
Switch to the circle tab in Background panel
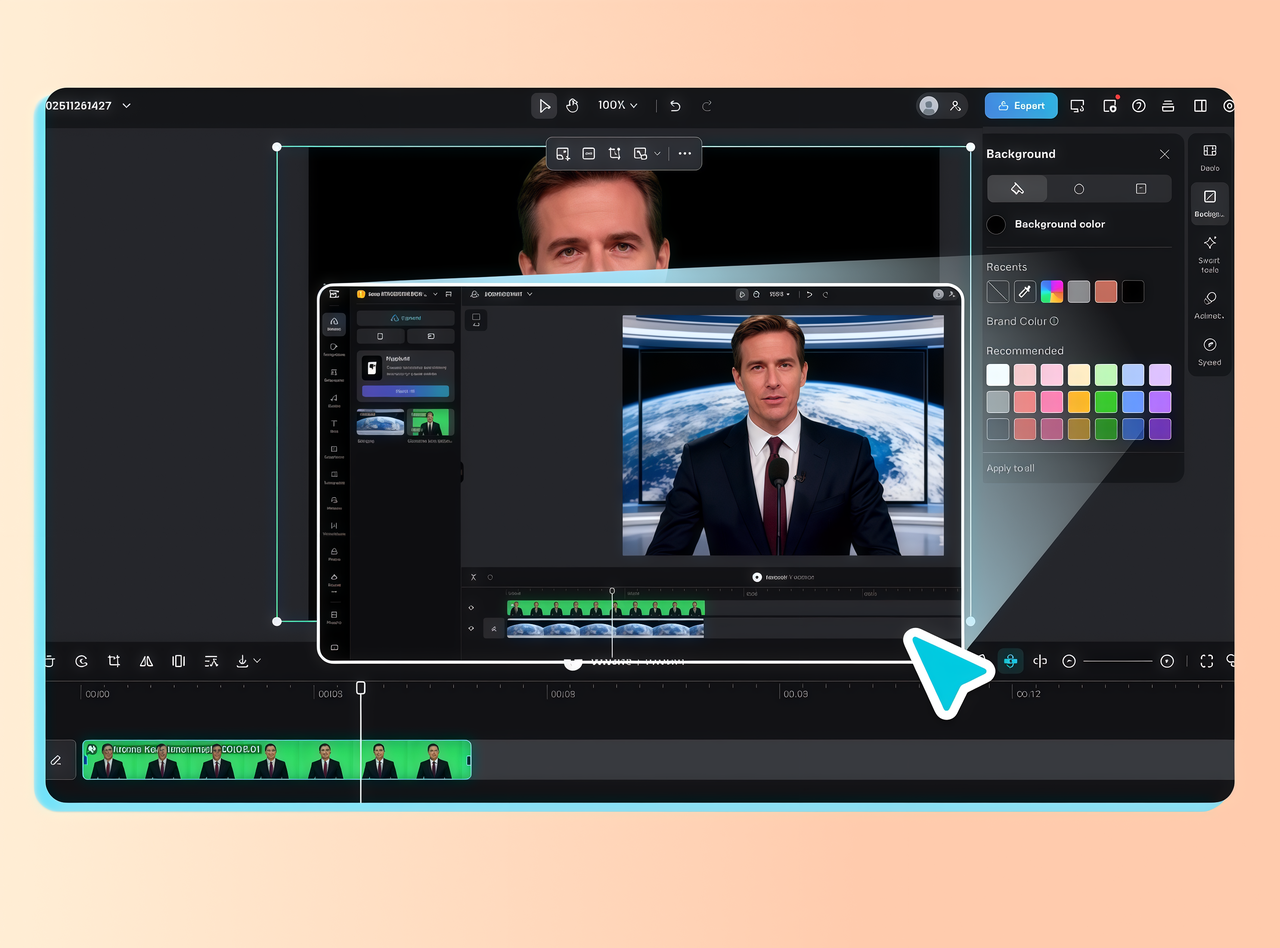(1079, 189)
